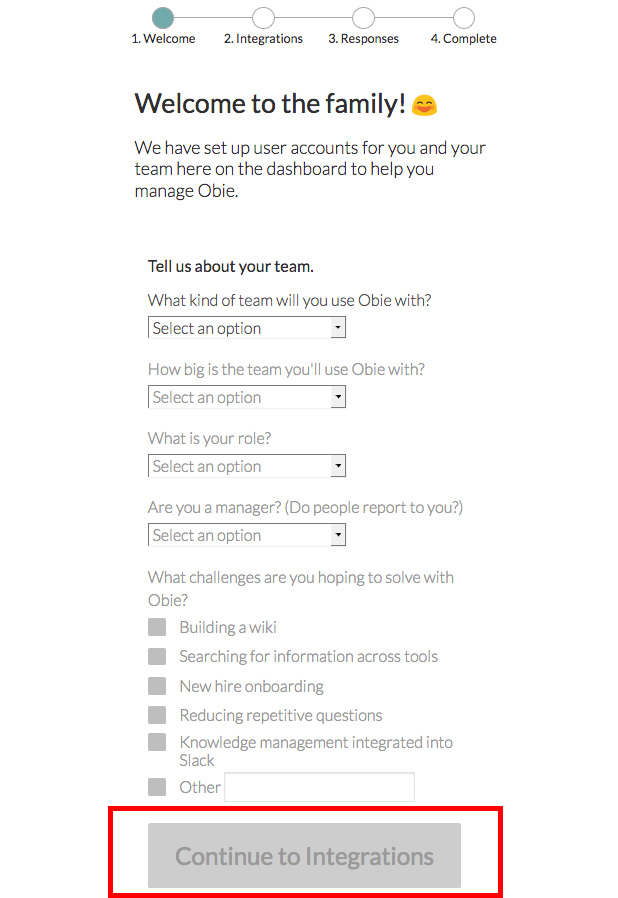
Task: Click the Continue to Integrations button
Action: 304,856
